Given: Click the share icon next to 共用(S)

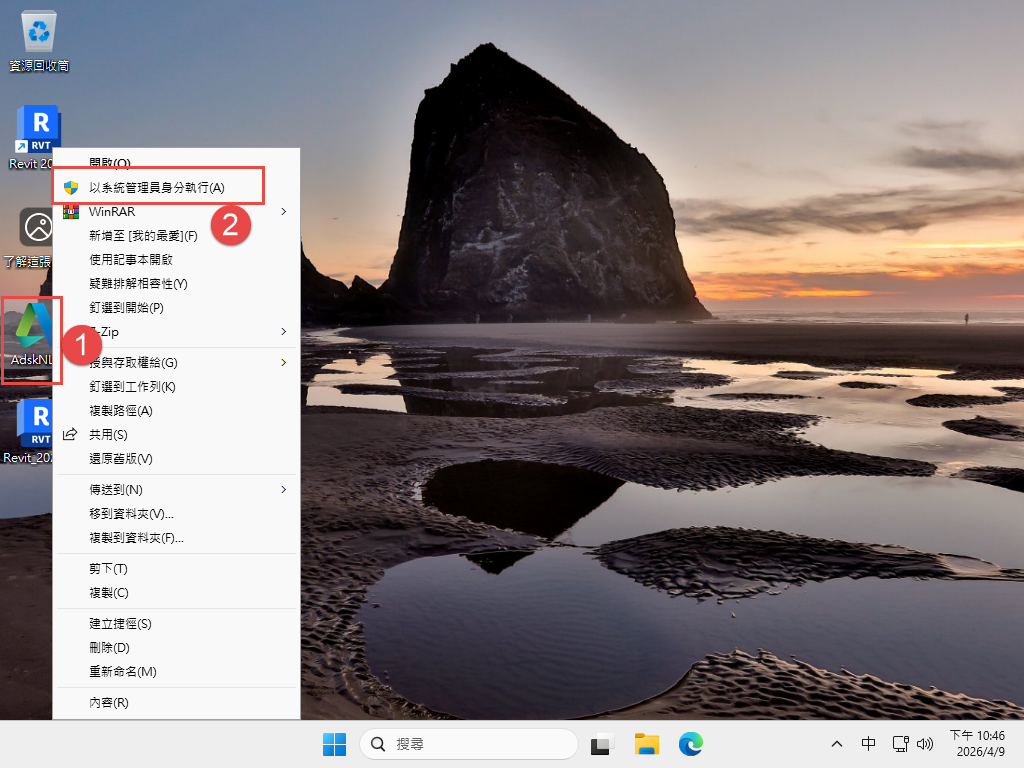Looking at the screenshot, I should click(71, 434).
